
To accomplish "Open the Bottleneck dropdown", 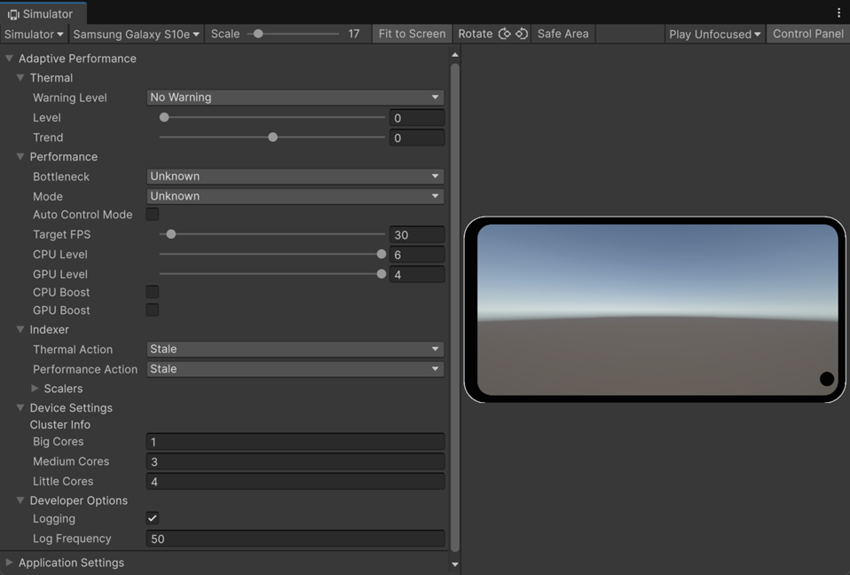I will (294, 177).
